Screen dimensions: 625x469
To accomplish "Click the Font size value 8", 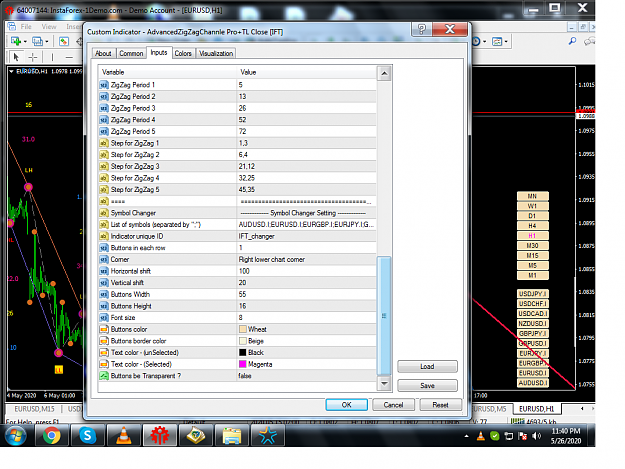I will click(306, 318).
